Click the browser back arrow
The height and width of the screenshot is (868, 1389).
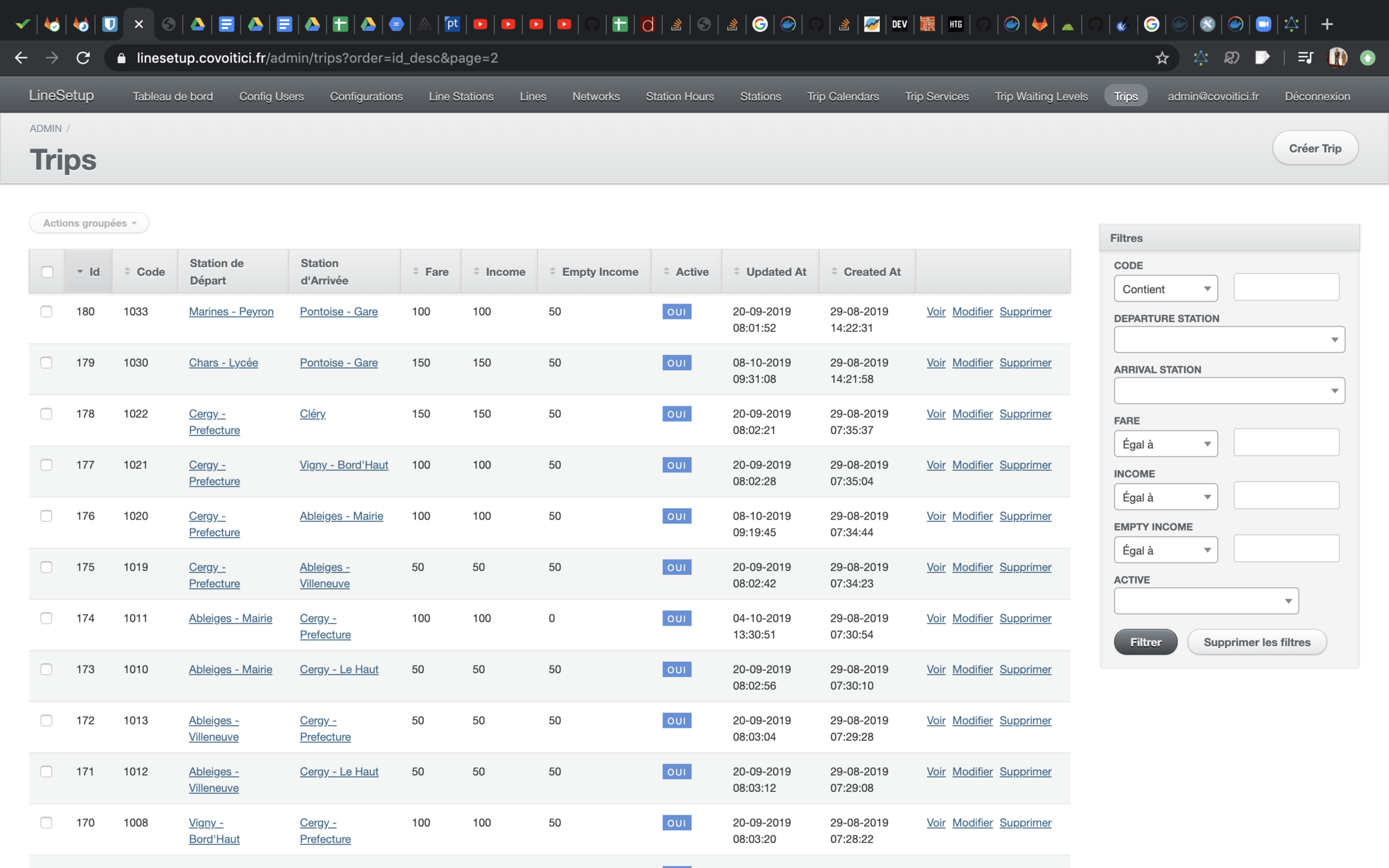click(x=21, y=58)
